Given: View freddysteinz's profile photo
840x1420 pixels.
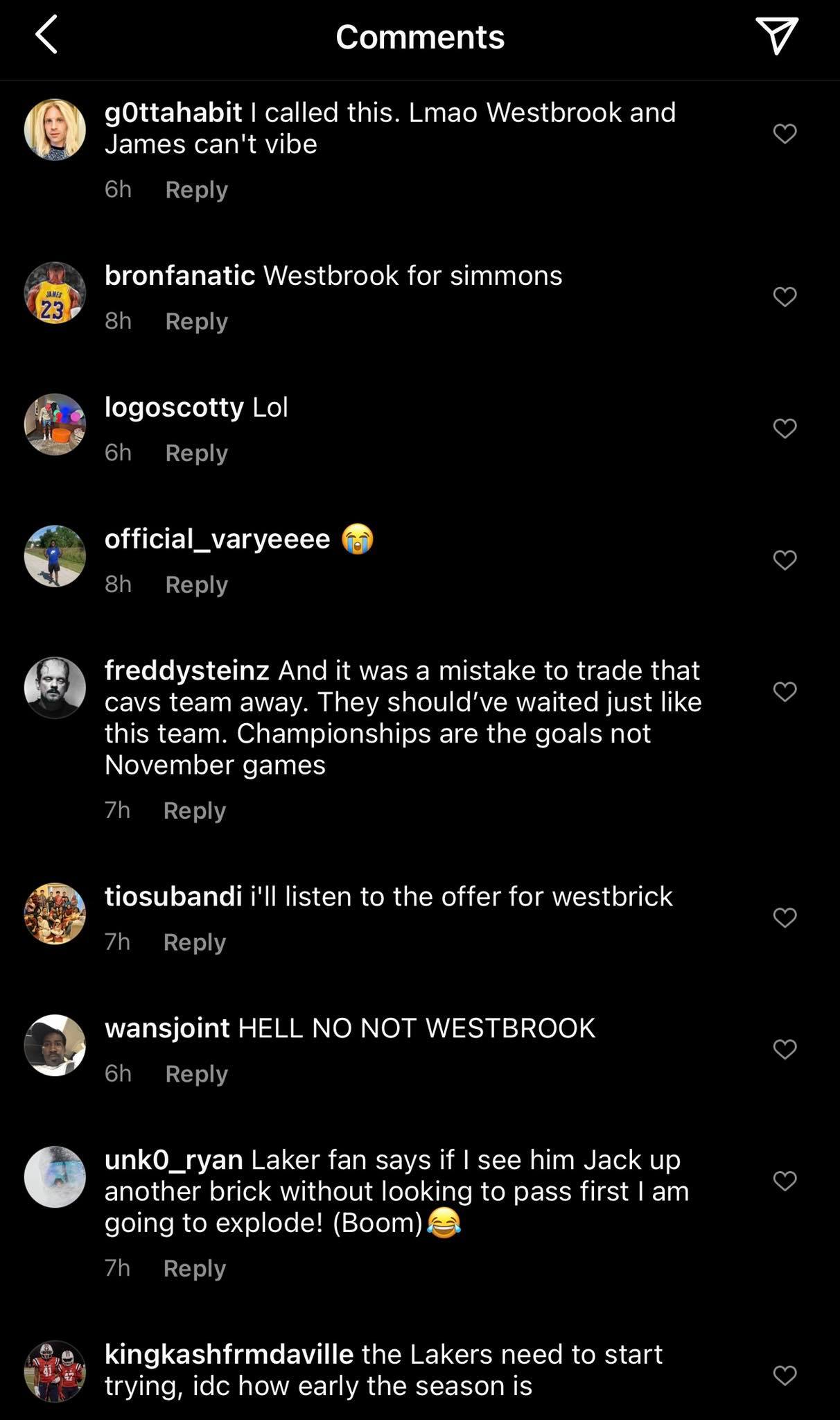Looking at the screenshot, I should click(55, 688).
